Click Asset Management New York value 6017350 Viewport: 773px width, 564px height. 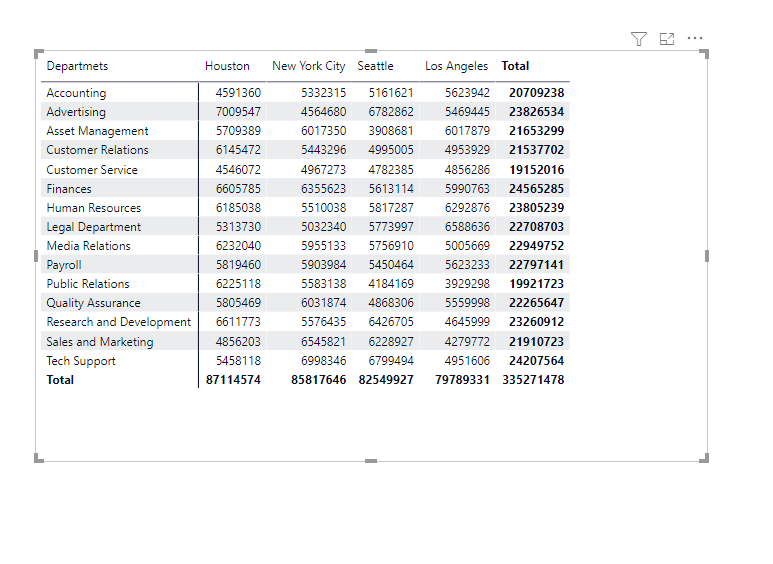click(323, 131)
